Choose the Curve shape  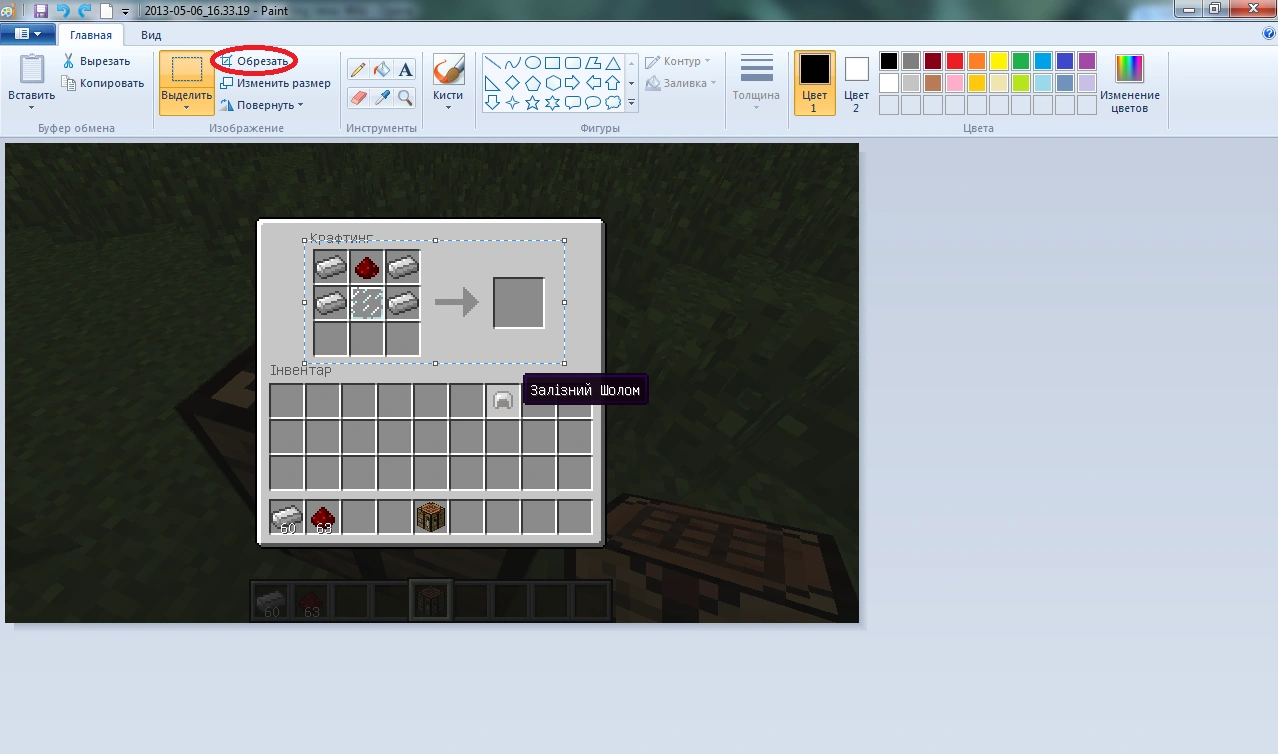click(x=513, y=62)
